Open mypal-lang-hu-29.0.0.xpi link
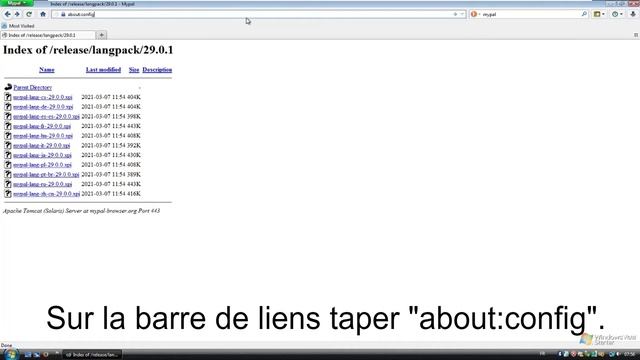Viewport: 640px width, 360px height. [43, 136]
